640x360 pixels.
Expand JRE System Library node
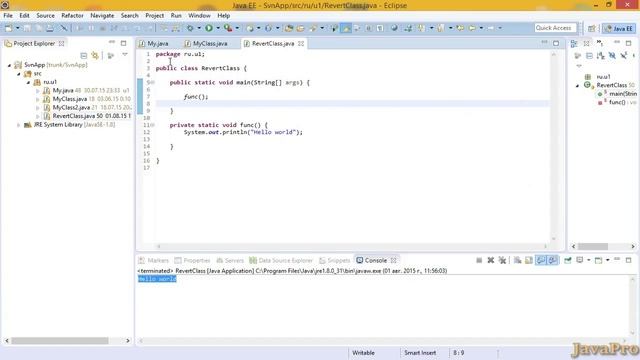(x=18, y=125)
